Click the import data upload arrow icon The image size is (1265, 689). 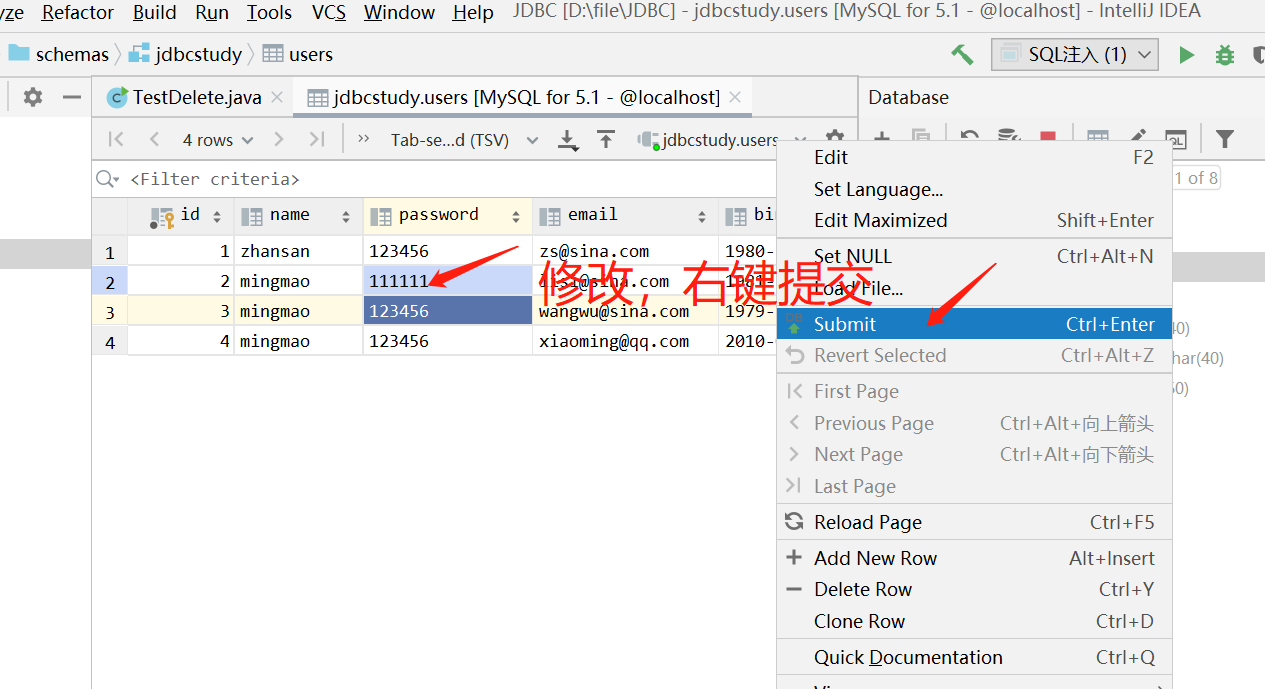(606, 139)
